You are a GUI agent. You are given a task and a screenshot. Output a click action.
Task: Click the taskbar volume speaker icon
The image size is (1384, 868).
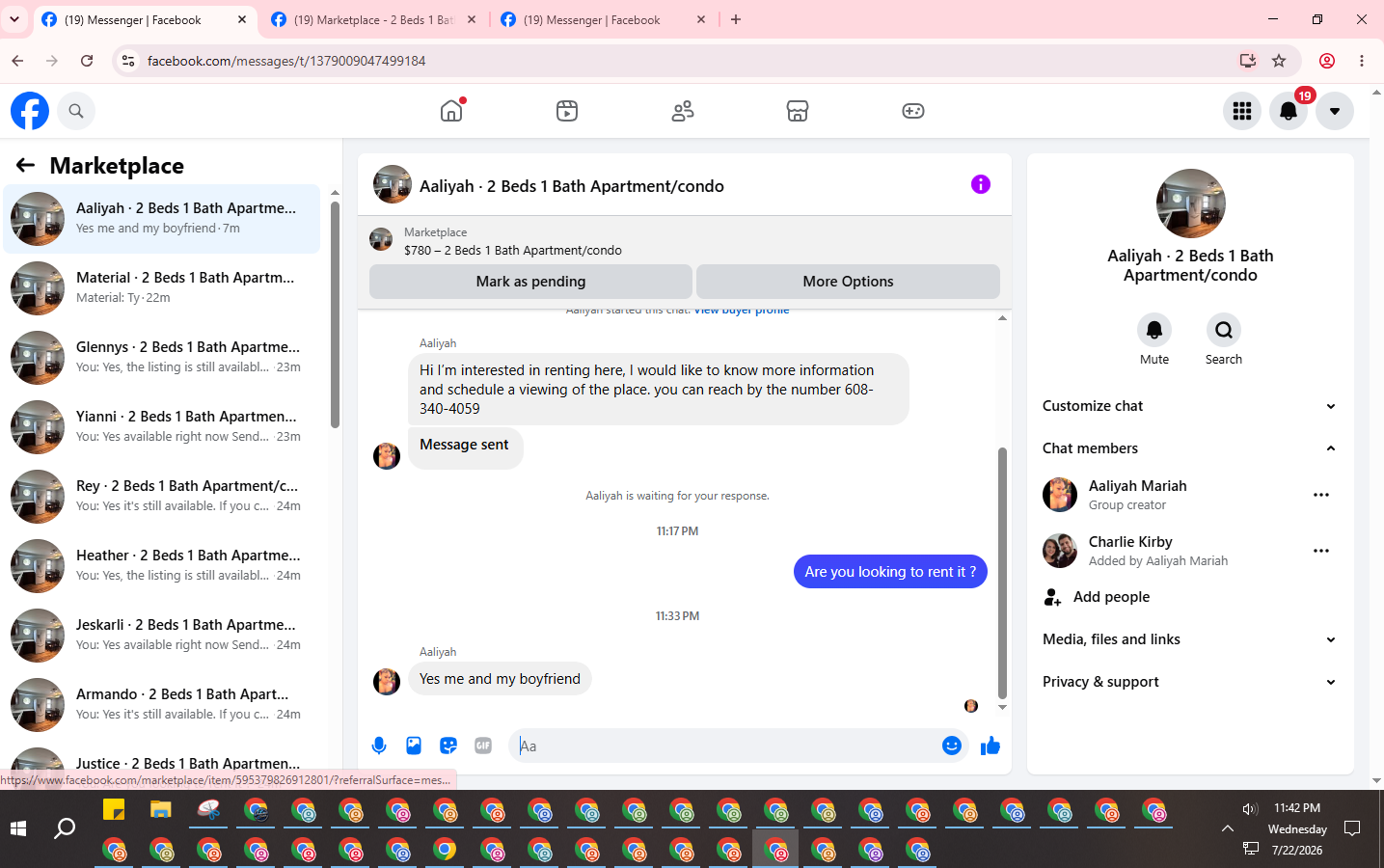click(1250, 809)
